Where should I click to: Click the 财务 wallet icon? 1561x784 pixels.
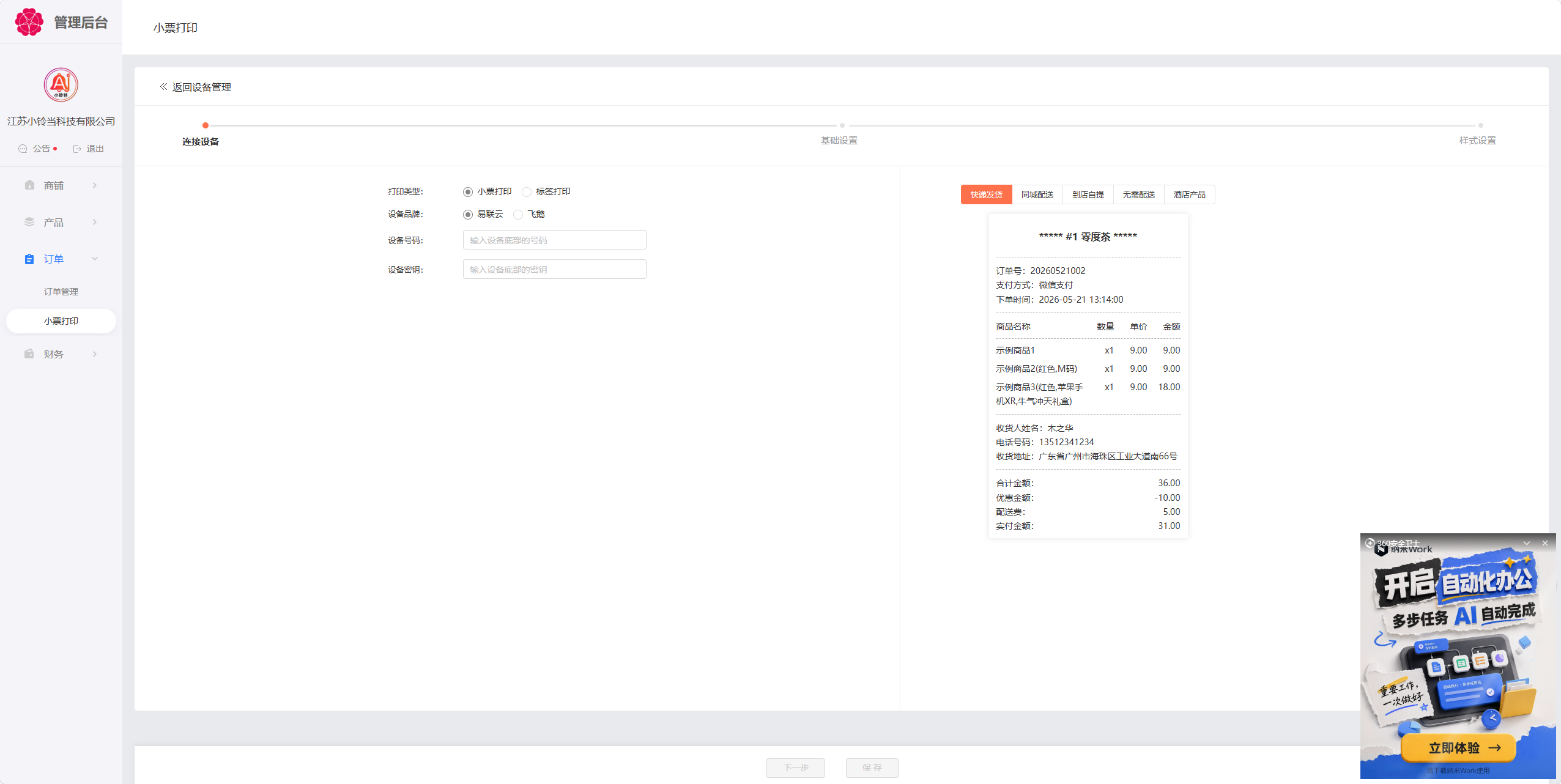click(29, 353)
